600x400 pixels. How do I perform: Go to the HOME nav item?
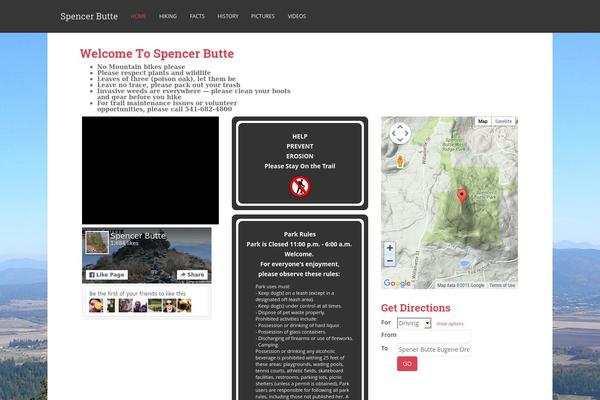(138, 16)
